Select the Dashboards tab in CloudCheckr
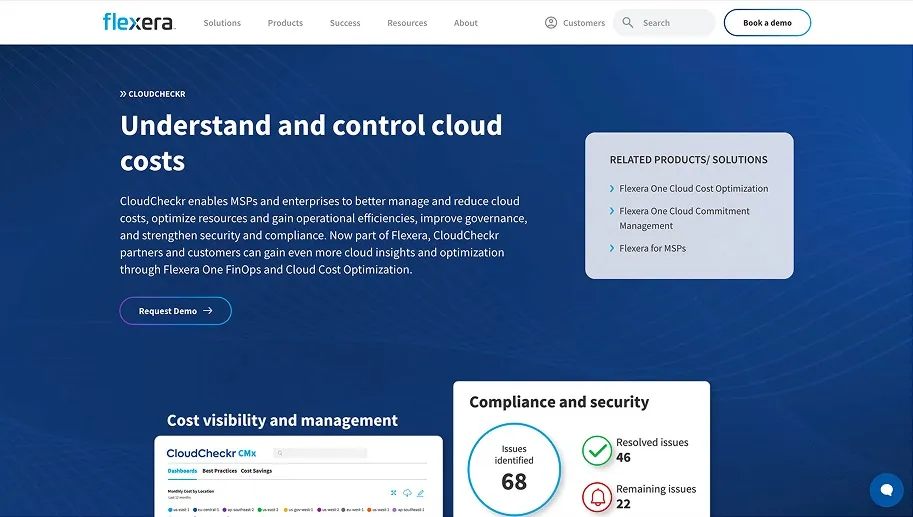 [182, 471]
